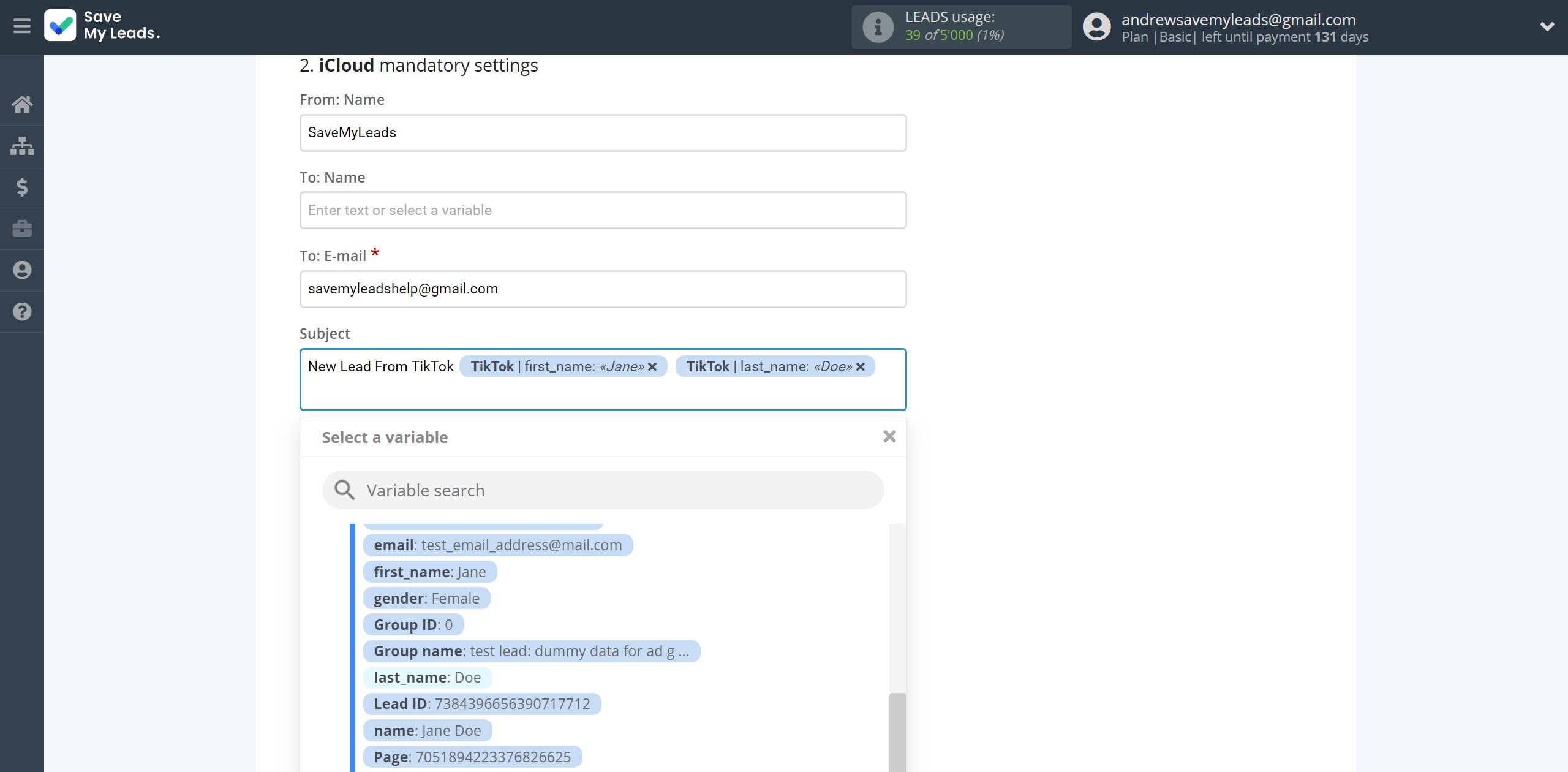
Task: Select the name: Jane Doe variable
Action: click(428, 730)
